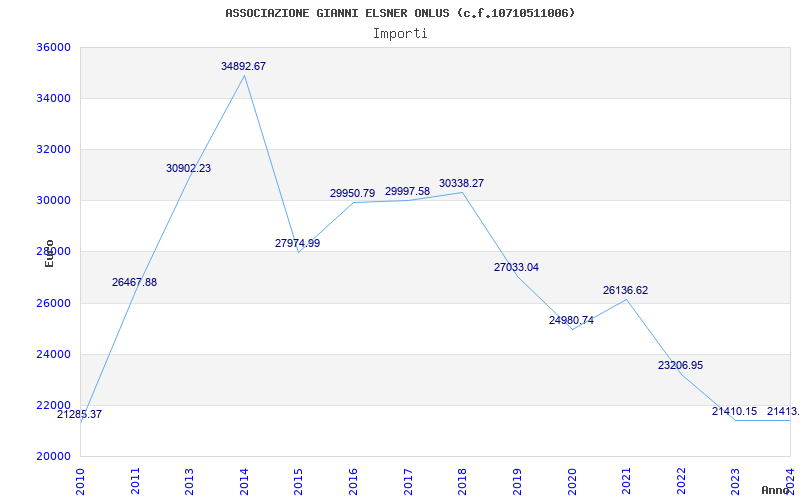Select the 21410.15 data label
Viewport: 800px width, 500px height.
(735, 411)
